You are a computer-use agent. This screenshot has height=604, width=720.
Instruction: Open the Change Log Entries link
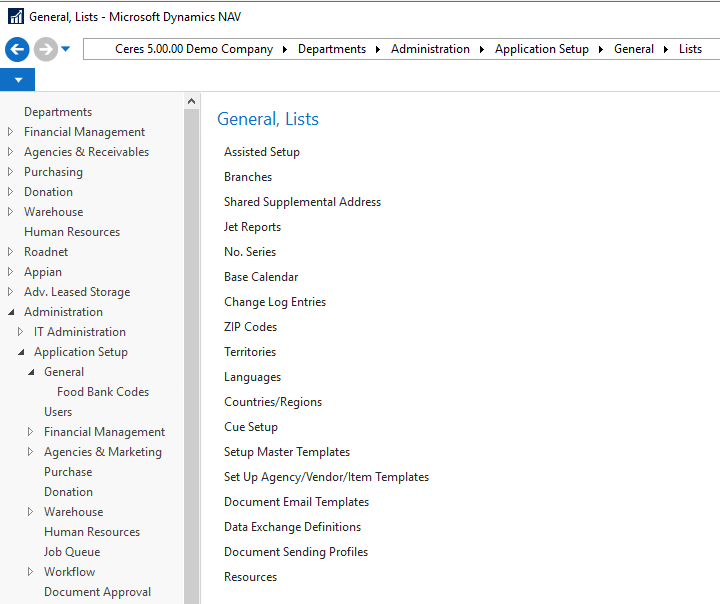[x=275, y=302]
